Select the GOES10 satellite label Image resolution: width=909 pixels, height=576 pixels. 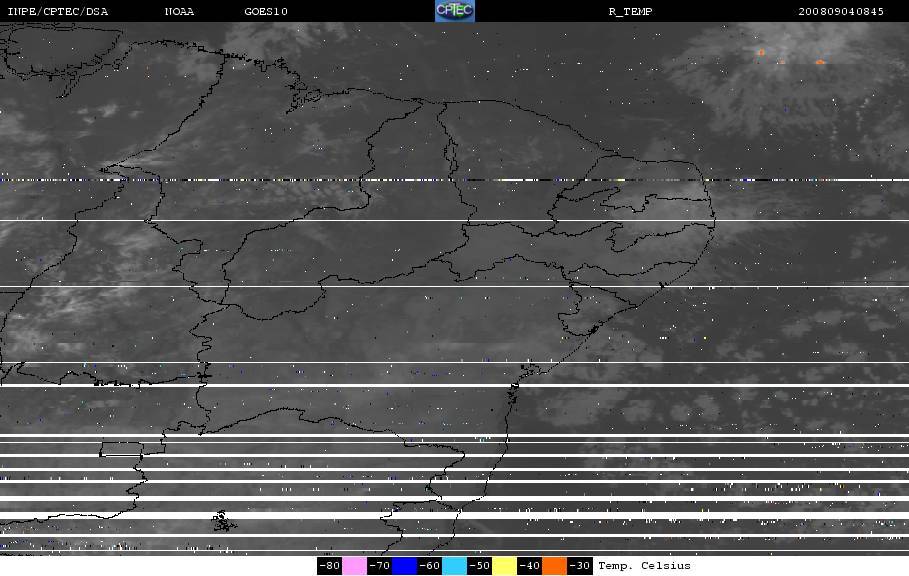266,12
